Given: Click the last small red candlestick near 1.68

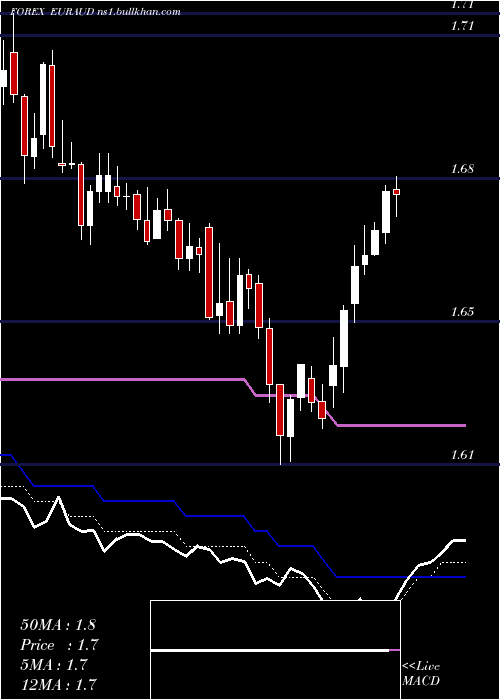Looking at the screenshot, I should [x=396, y=192].
